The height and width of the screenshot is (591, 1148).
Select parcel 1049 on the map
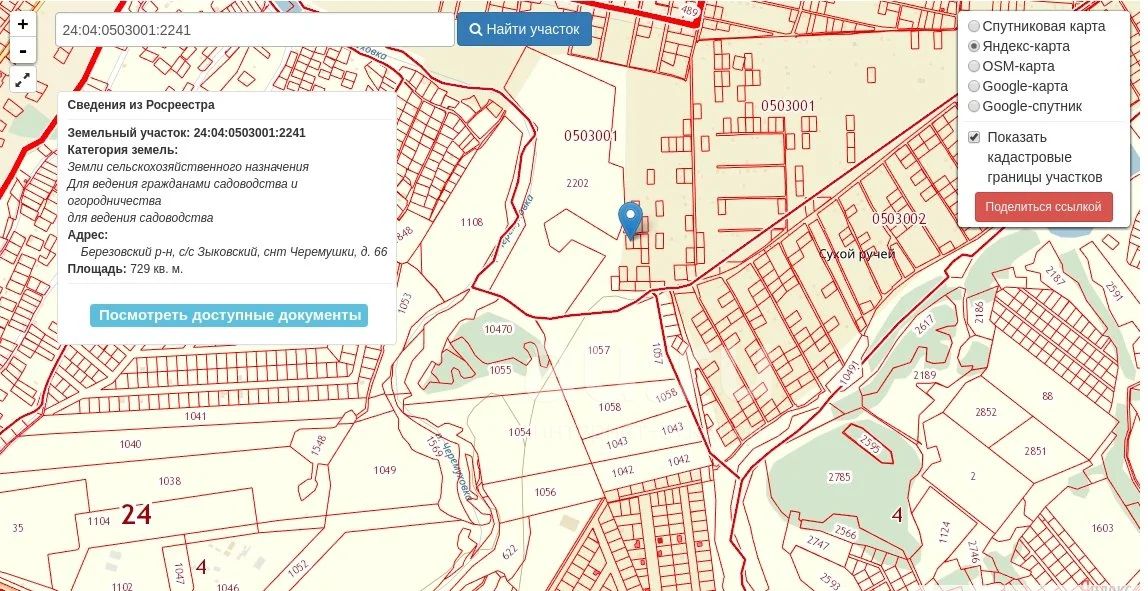(384, 470)
